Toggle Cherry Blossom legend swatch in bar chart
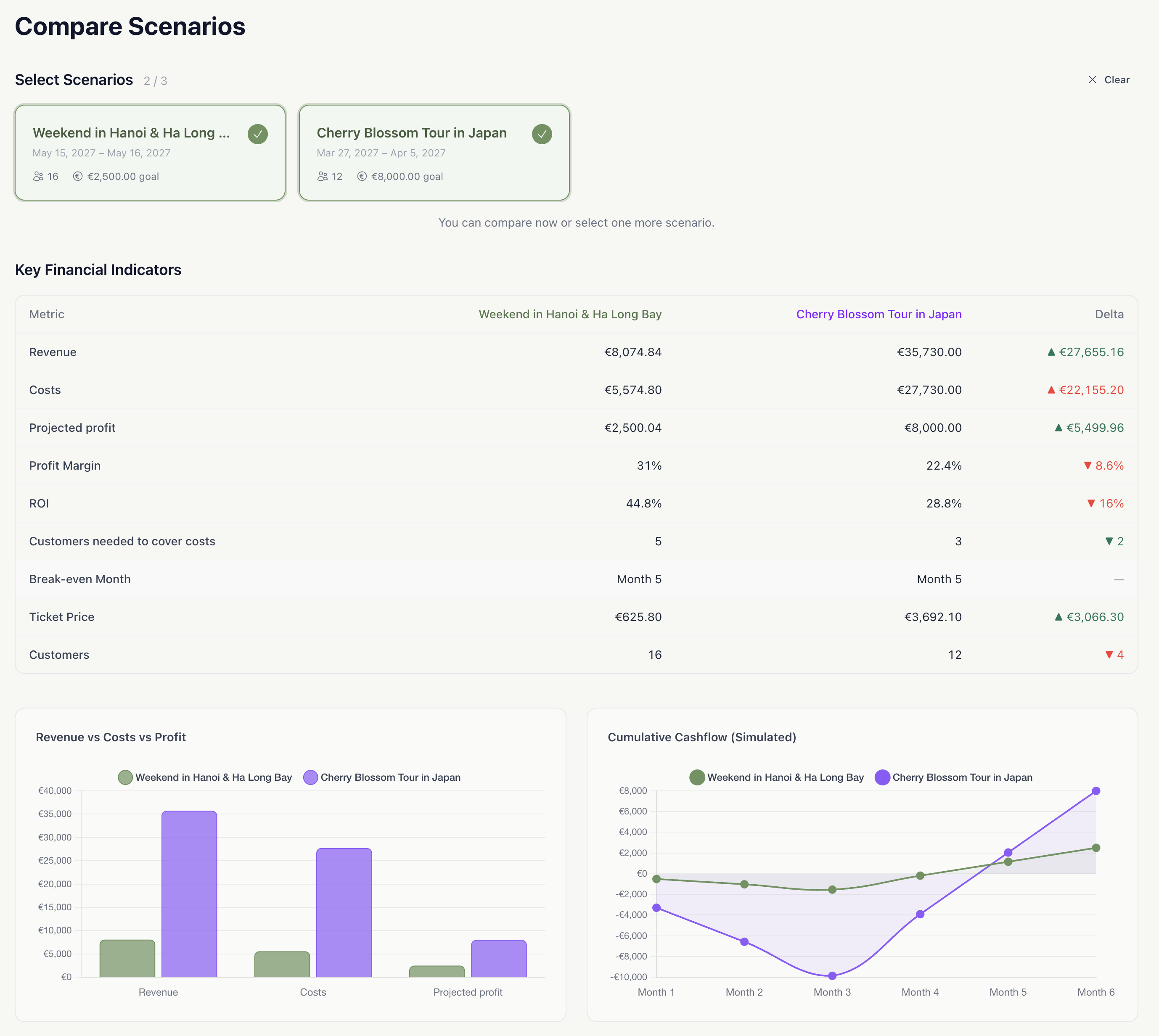The image size is (1159, 1036). point(310,777)
